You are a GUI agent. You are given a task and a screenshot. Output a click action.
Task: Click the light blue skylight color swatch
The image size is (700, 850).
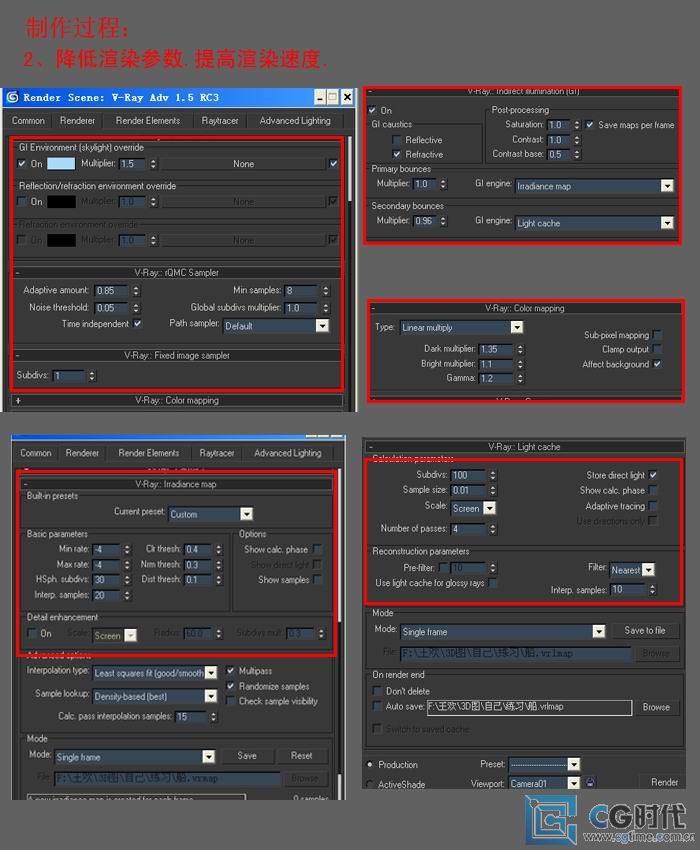tap(61, 163)
